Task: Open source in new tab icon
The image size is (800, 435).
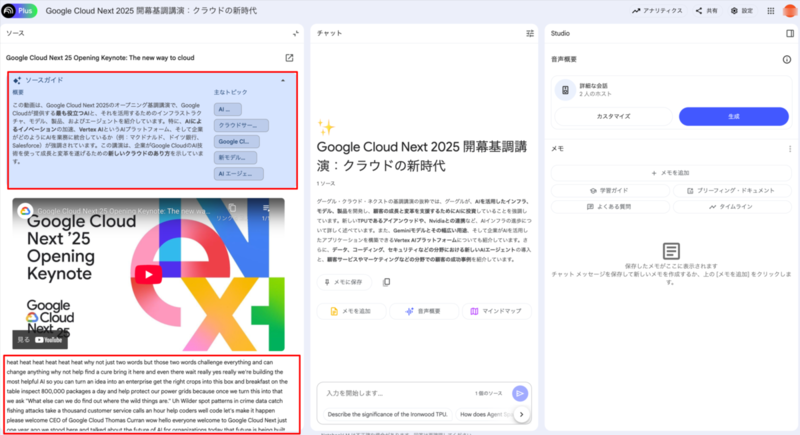Action: point(289,58)
